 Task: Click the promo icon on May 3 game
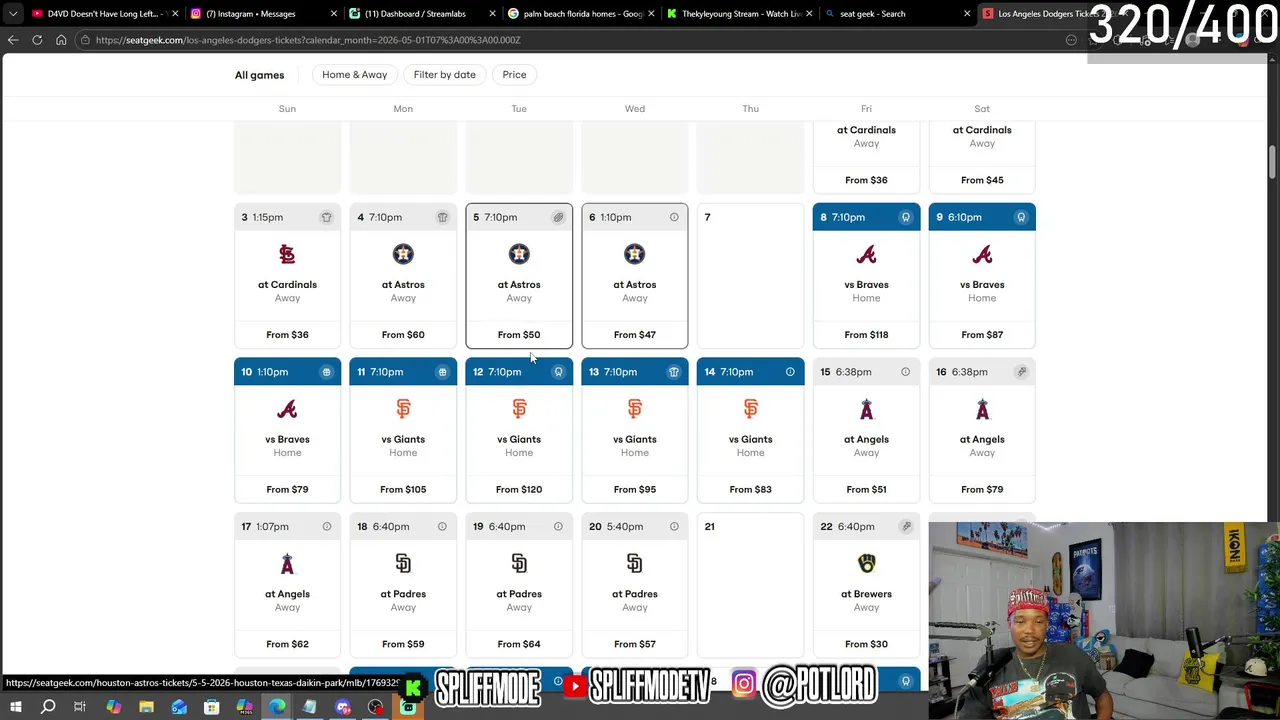(326, 217)
